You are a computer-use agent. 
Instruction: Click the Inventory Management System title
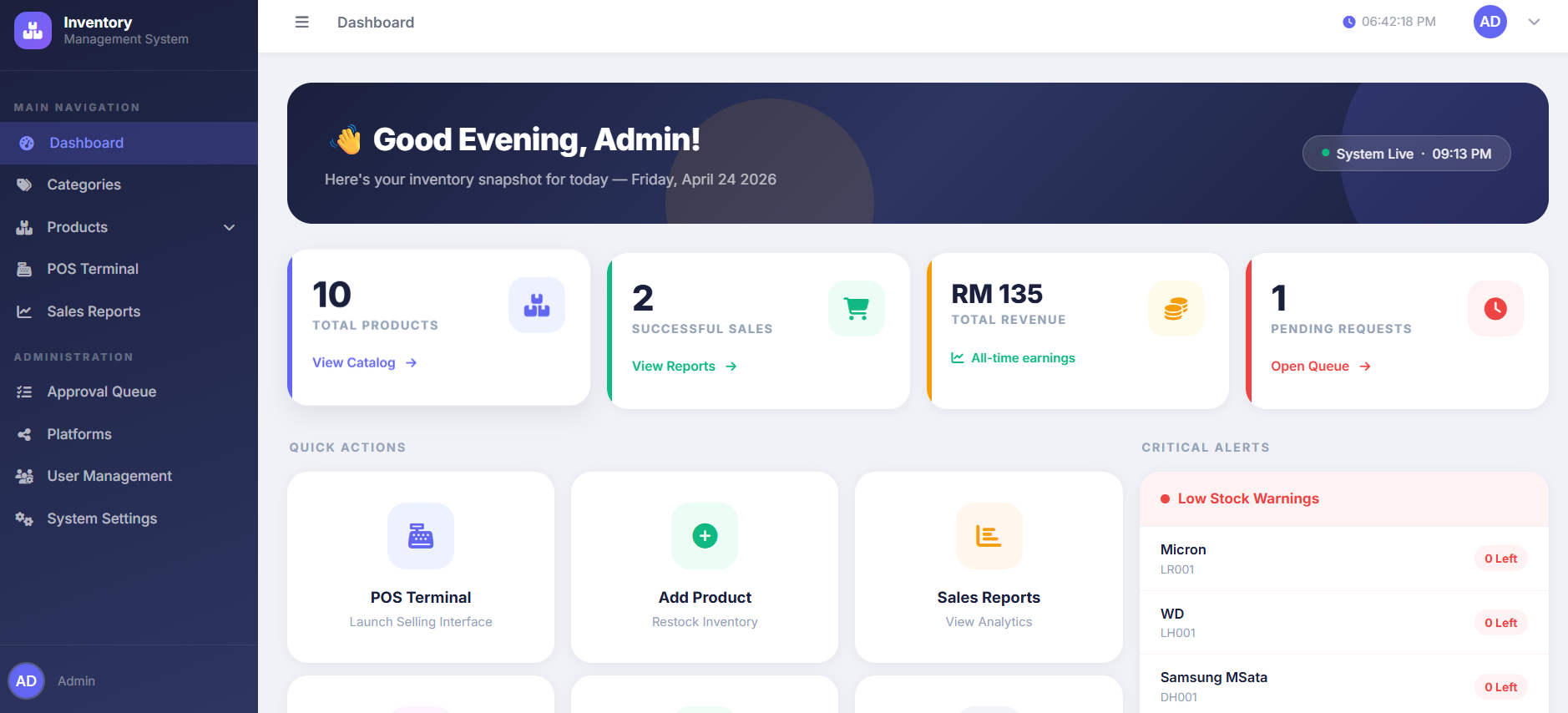[x=126, y=30]
